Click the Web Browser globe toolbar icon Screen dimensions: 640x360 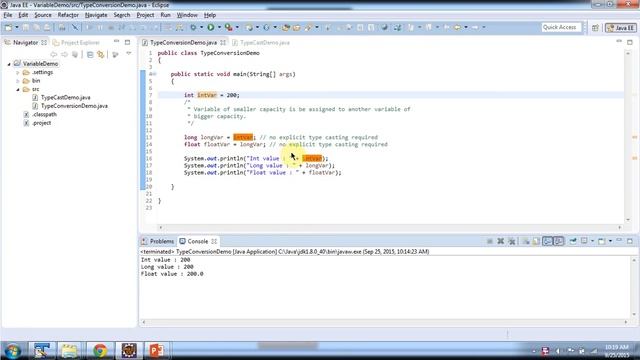(384, 27)
